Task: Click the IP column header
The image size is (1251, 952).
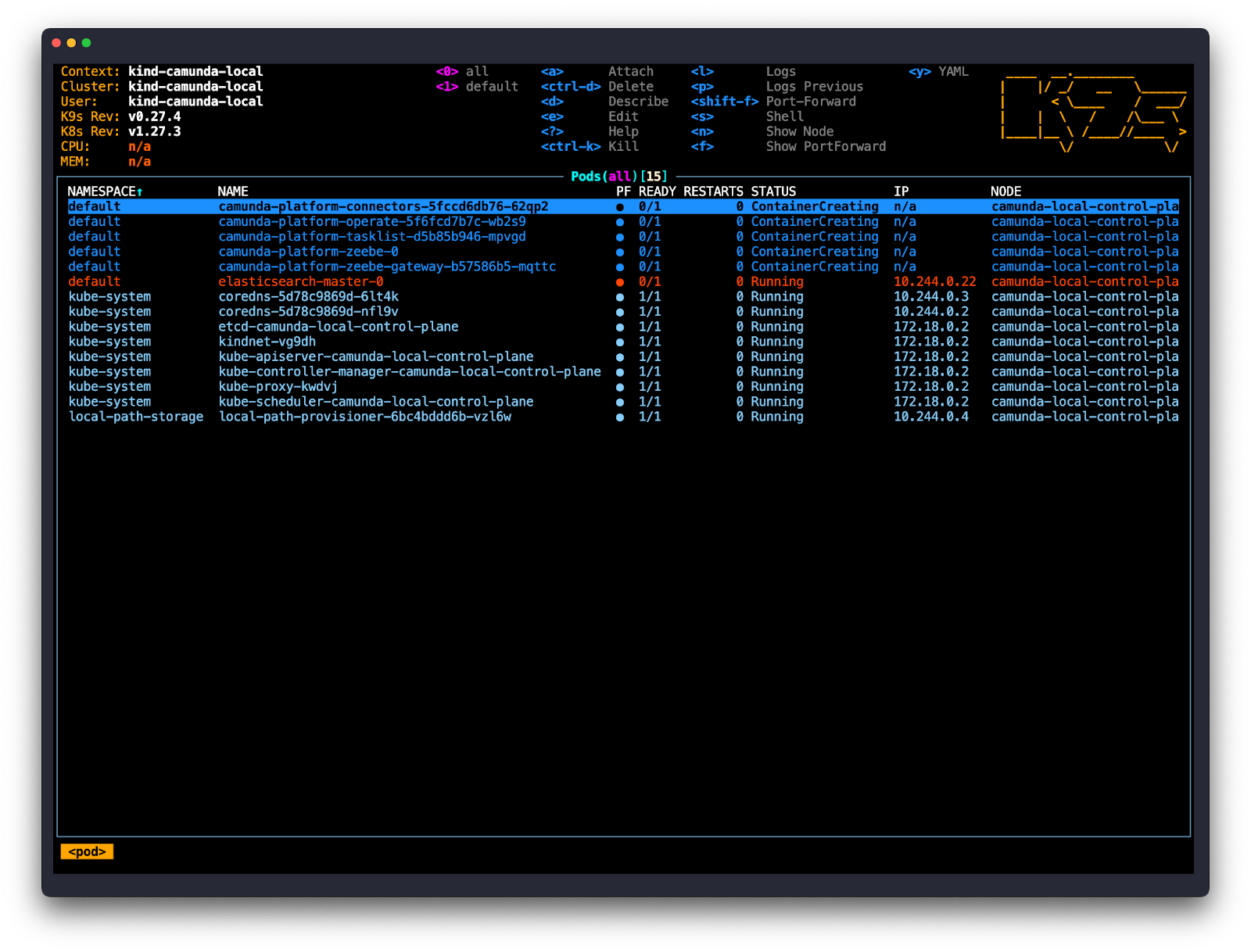Action: (902, 191)
